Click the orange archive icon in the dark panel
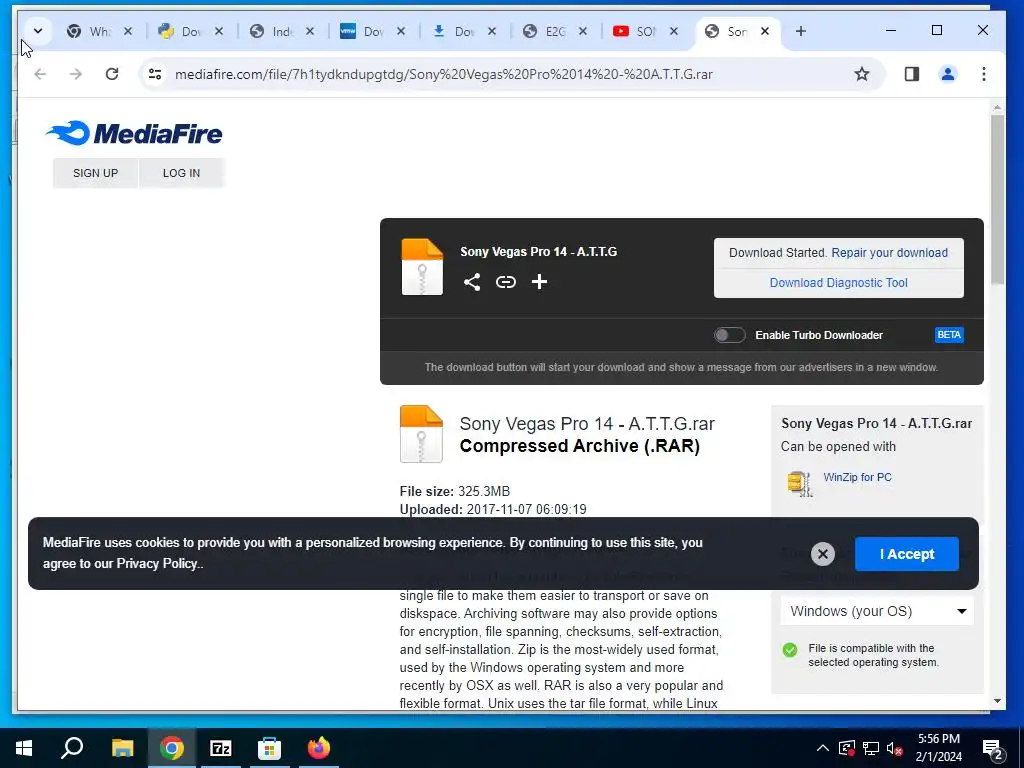This screenshot has width=1024, height=768. click(422, 267)
